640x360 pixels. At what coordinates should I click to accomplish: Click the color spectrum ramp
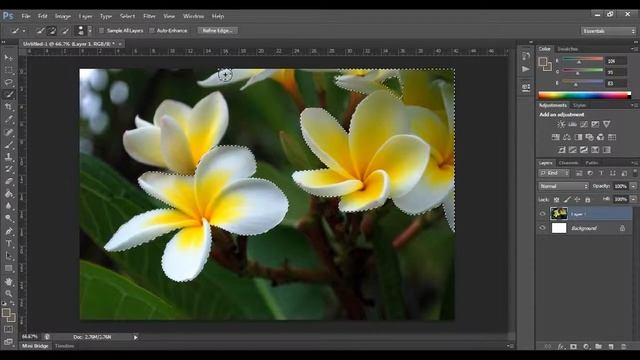coord(584,96)
